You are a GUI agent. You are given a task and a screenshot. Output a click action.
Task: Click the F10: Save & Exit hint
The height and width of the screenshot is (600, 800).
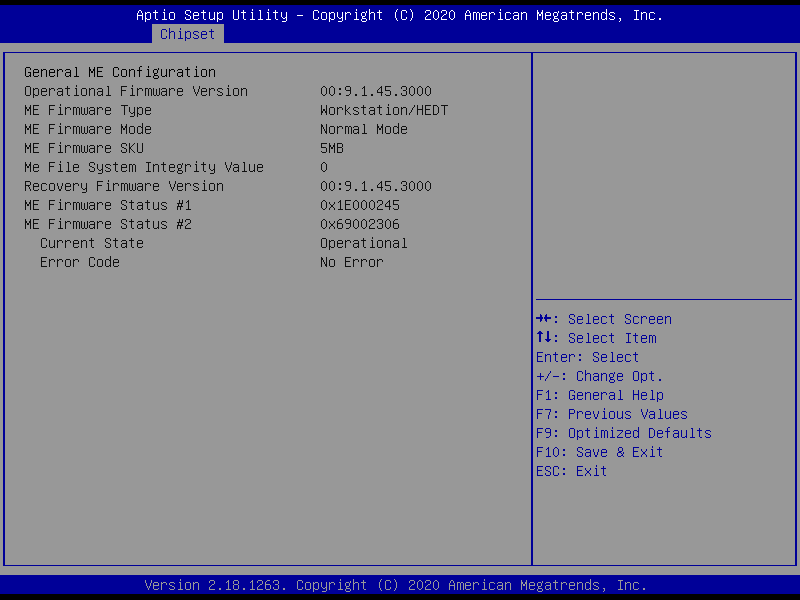(x=599, y=452)
